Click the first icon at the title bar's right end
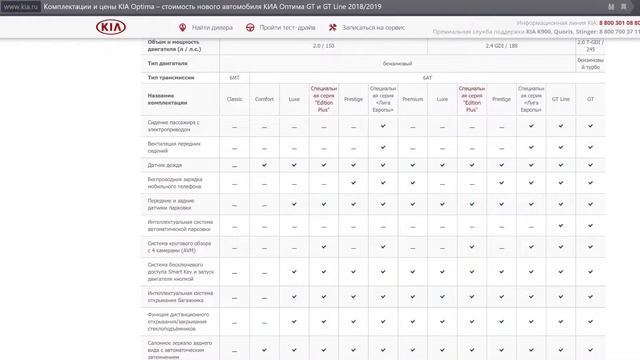Viewport: 640px width, 360px height. click(x=611, y=7)
